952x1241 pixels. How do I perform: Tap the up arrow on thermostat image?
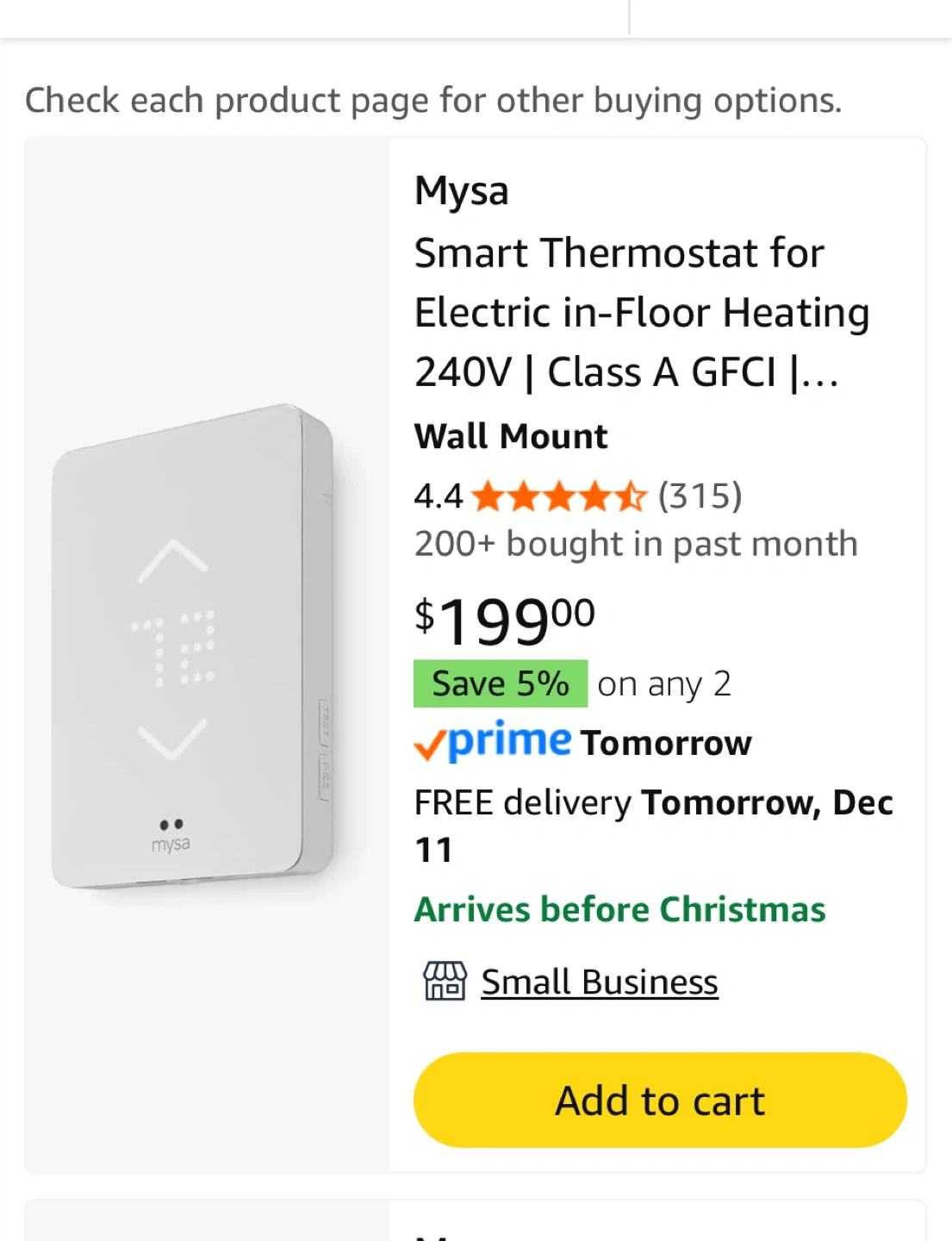[173, 559]
